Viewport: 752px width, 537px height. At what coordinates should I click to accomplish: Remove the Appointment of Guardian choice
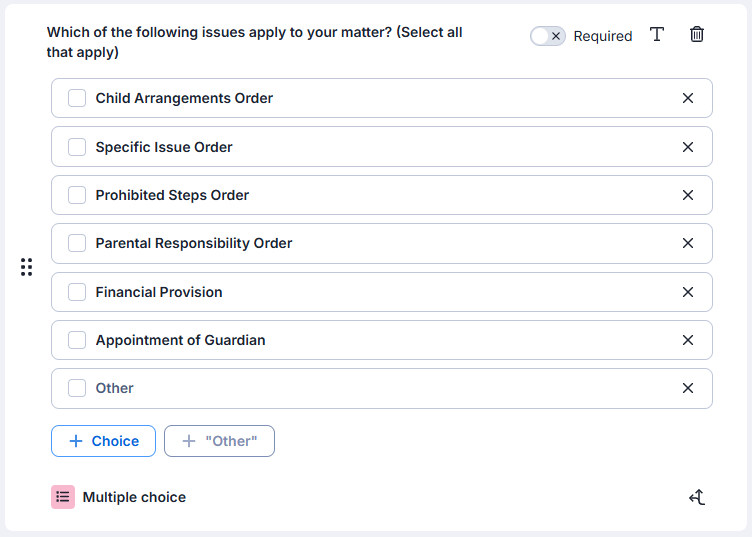coord(688,340)
